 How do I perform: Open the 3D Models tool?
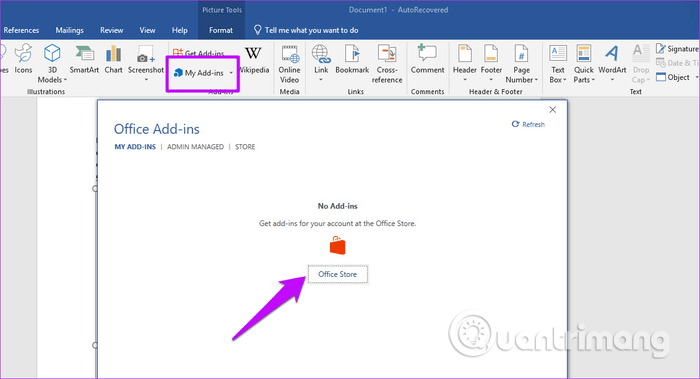[52, 64]
